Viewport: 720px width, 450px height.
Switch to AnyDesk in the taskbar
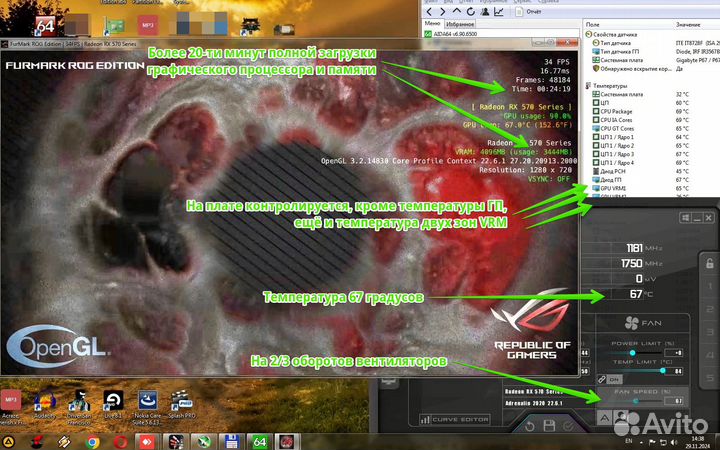[147, 442]
